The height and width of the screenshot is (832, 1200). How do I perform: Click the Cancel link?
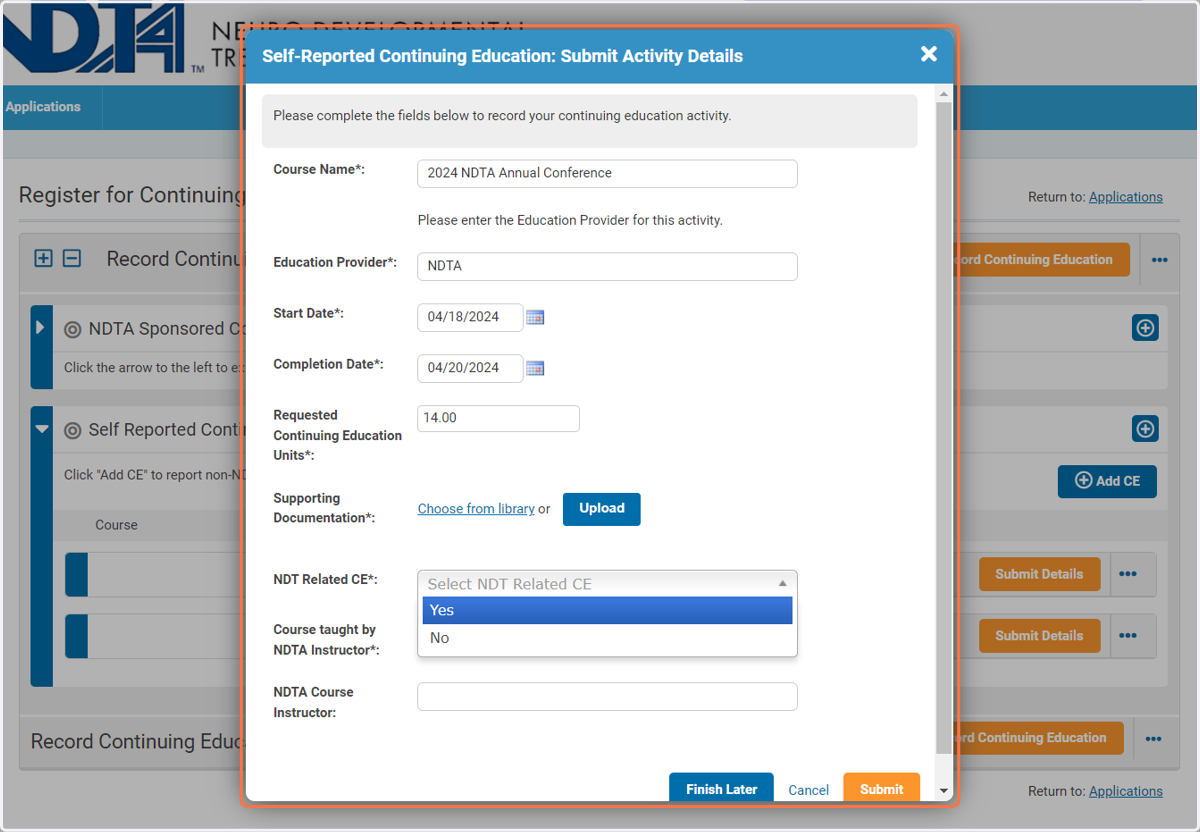(x=808, y=790)
